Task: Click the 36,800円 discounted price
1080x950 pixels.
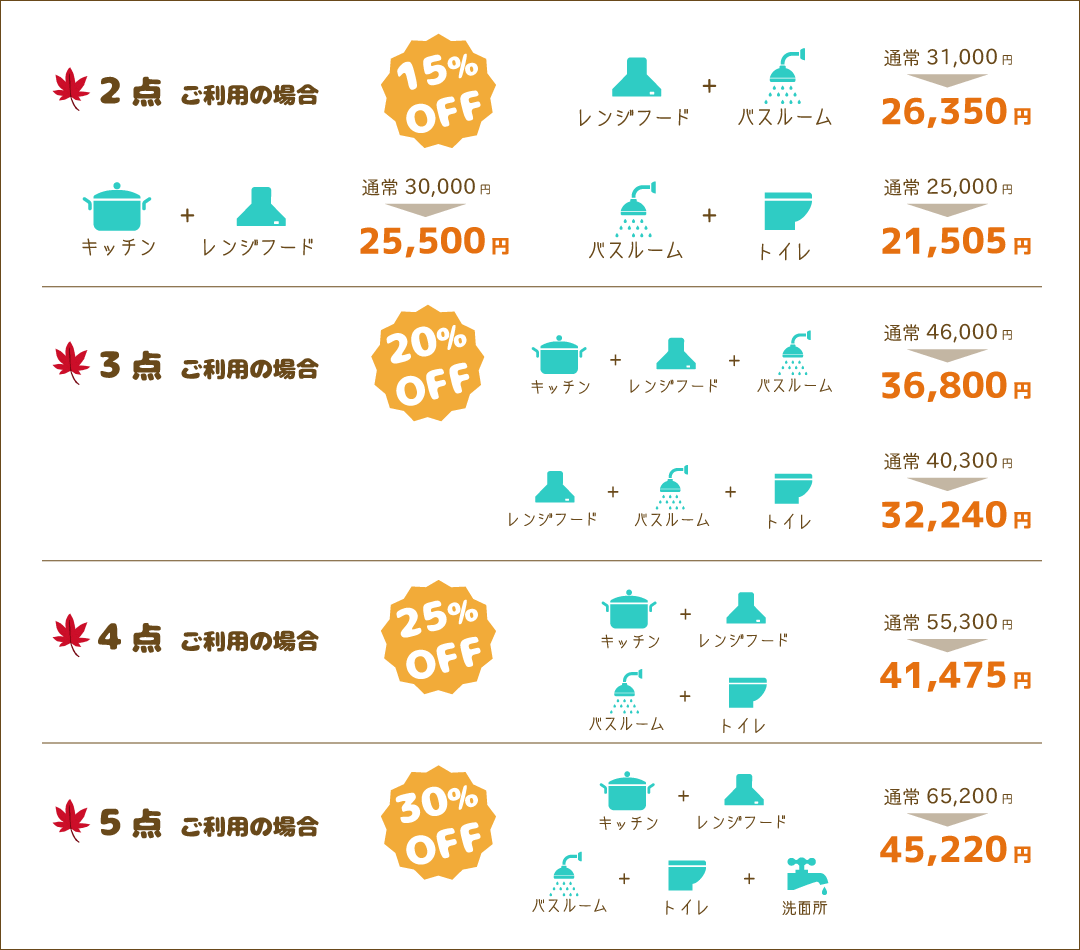Action: coord(956,385)
